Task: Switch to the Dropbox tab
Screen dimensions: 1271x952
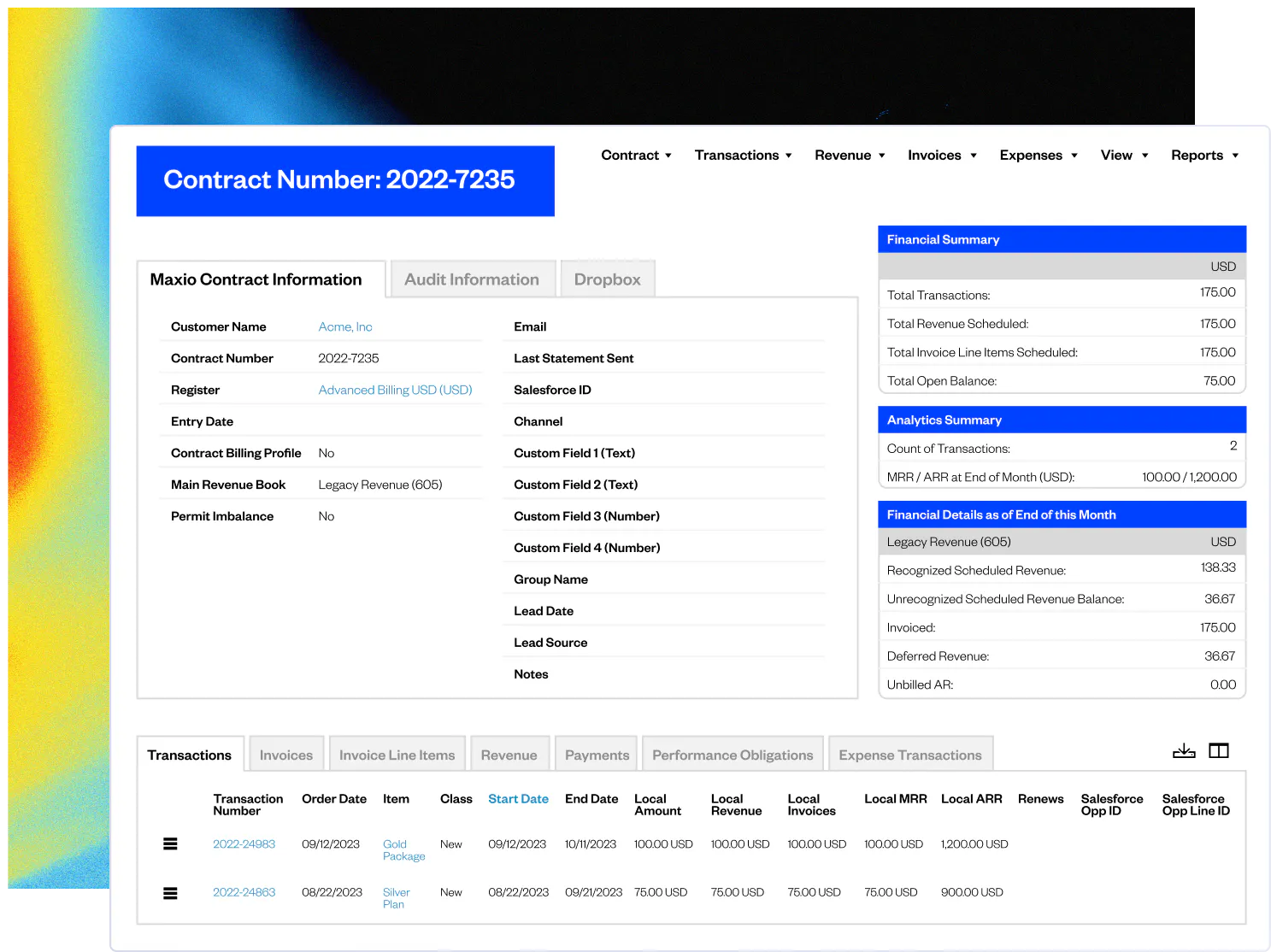Action: [x=607, y=279]
